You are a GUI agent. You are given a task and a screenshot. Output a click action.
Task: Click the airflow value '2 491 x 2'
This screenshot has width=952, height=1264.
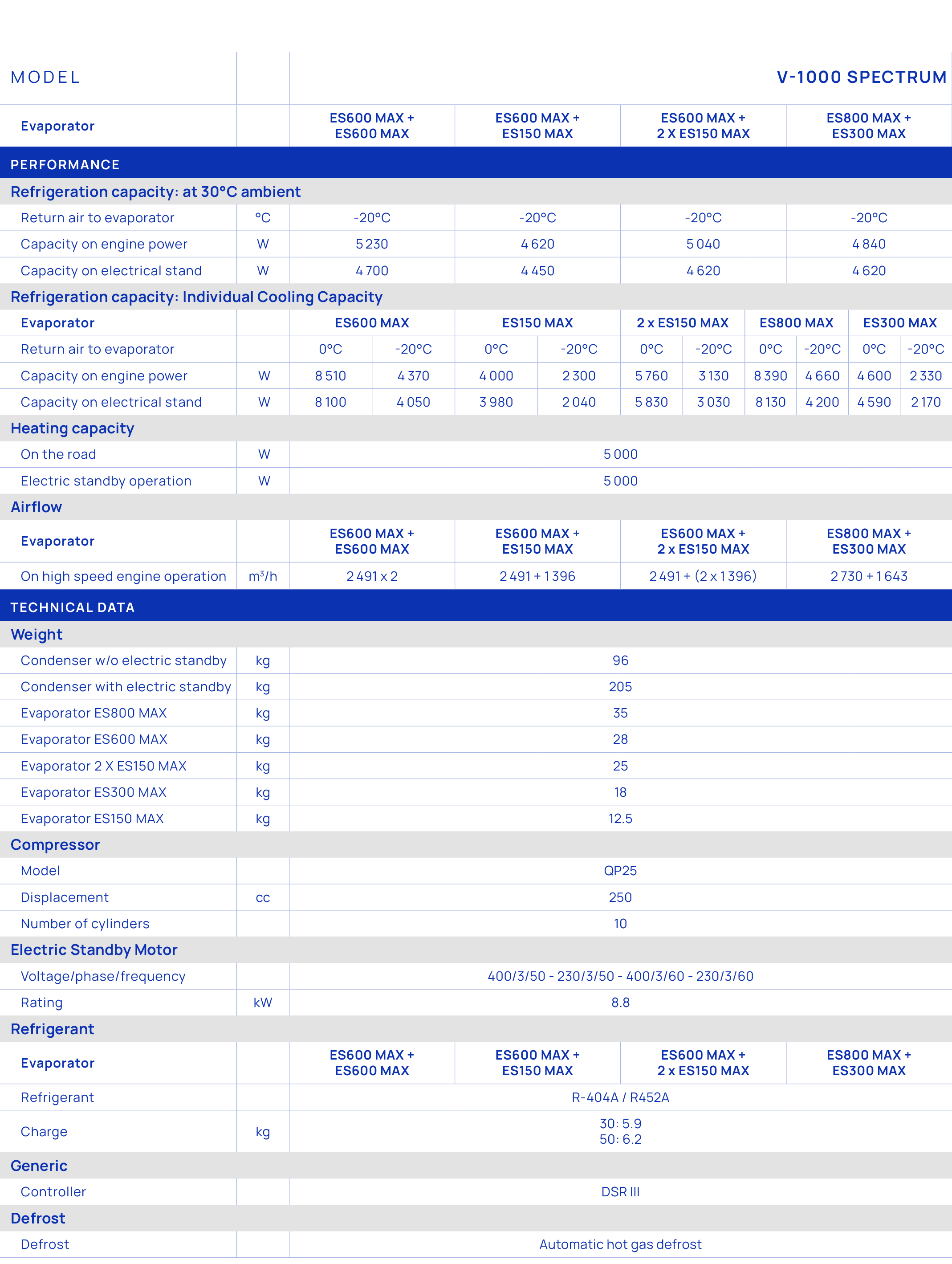[372, 576]
